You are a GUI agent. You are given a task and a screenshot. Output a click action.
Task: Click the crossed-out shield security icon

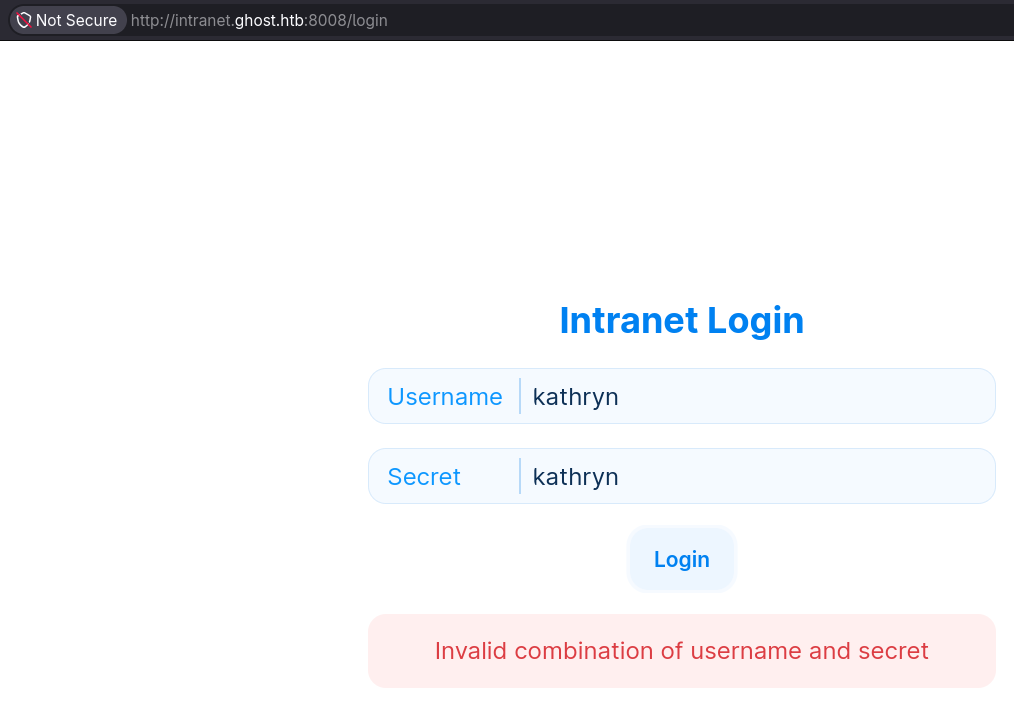tap(24, 20)
